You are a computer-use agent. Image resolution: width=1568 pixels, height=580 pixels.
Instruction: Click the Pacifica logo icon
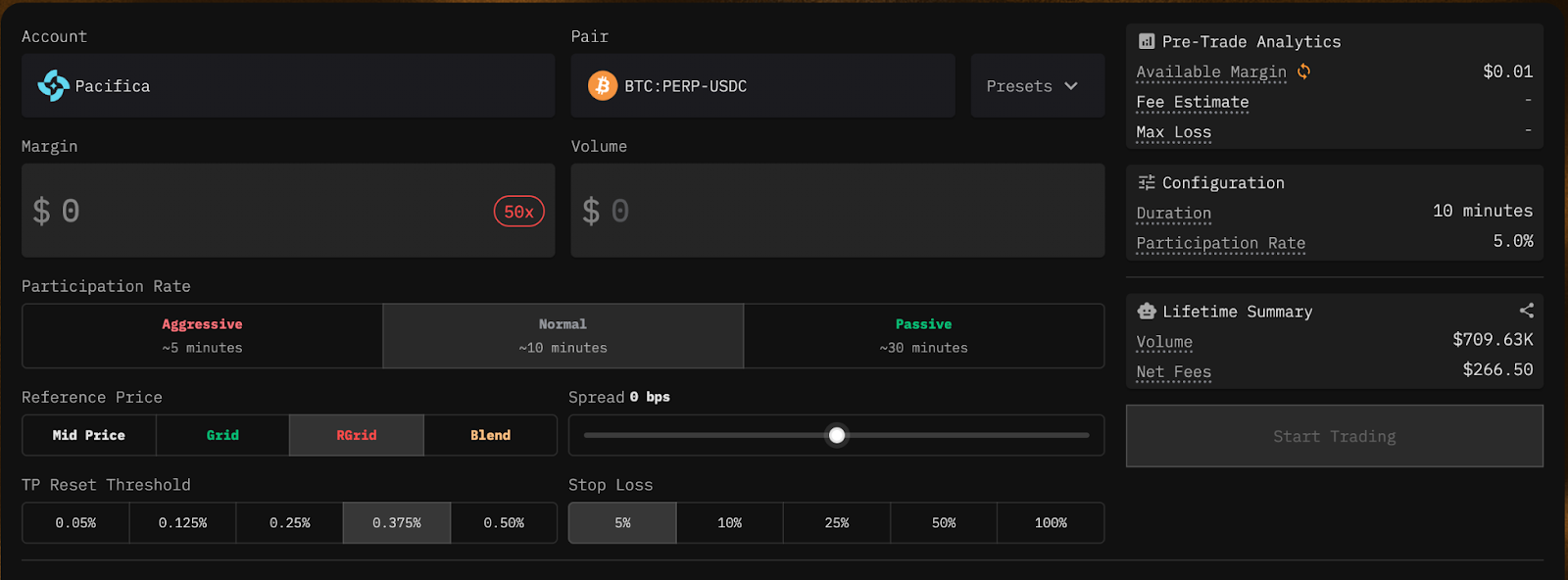tap(53, 86)
